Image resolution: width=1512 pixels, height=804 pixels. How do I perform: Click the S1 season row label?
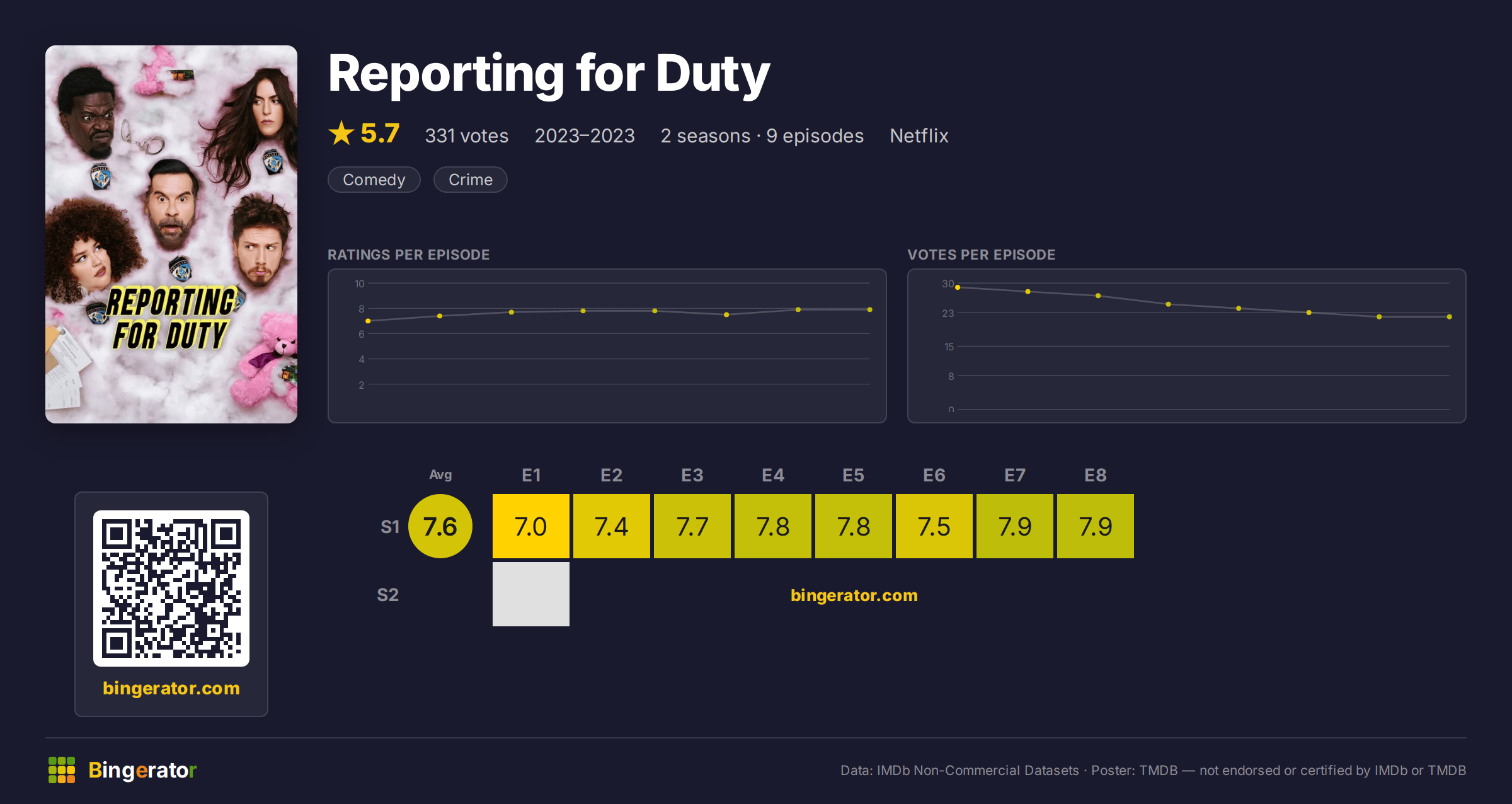pyautogui.click(x=390, y=527)
